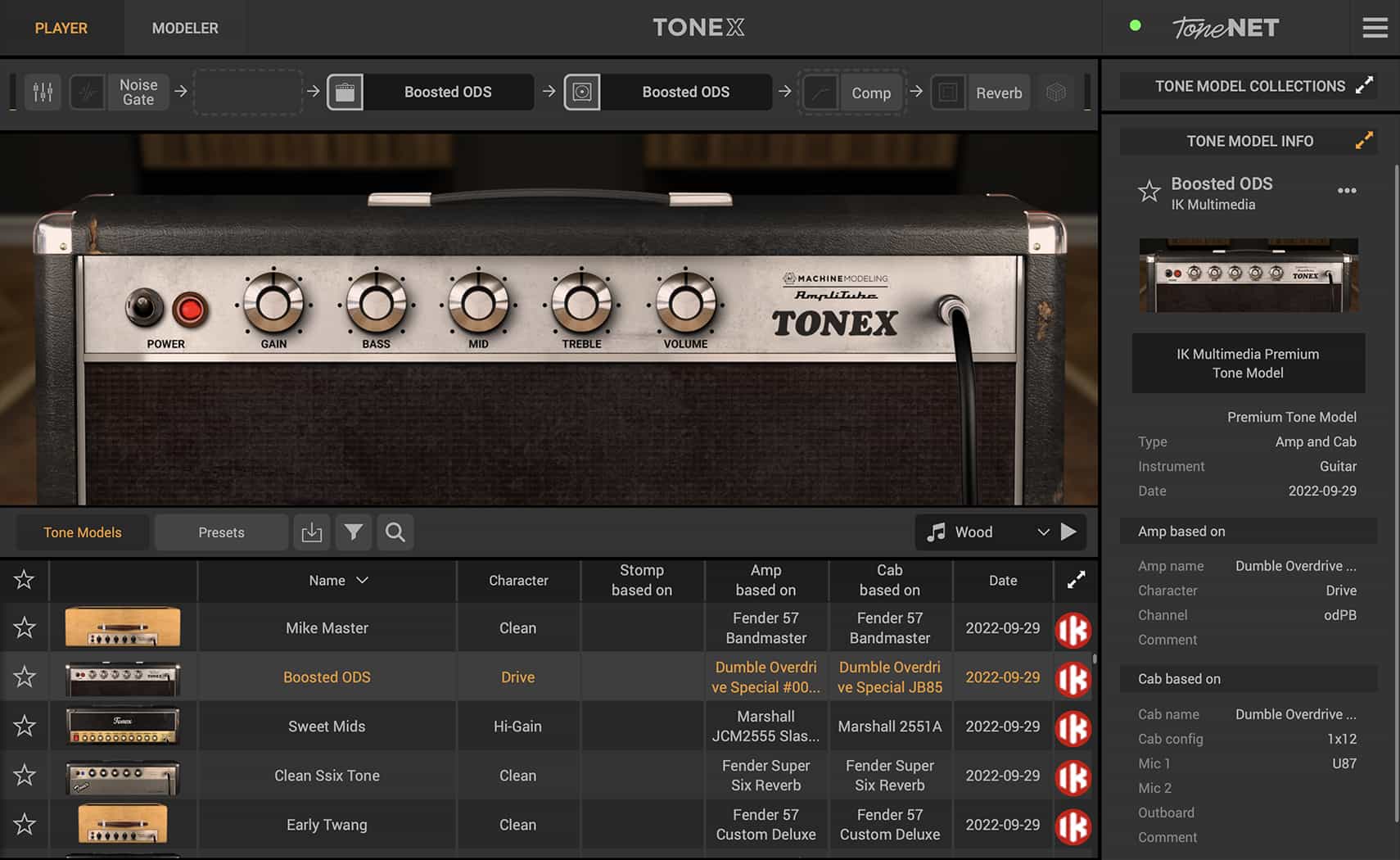Screen dimensions: 1400x860
Task: Open the Wood backing track dropdown
Action: [1044, 532]
